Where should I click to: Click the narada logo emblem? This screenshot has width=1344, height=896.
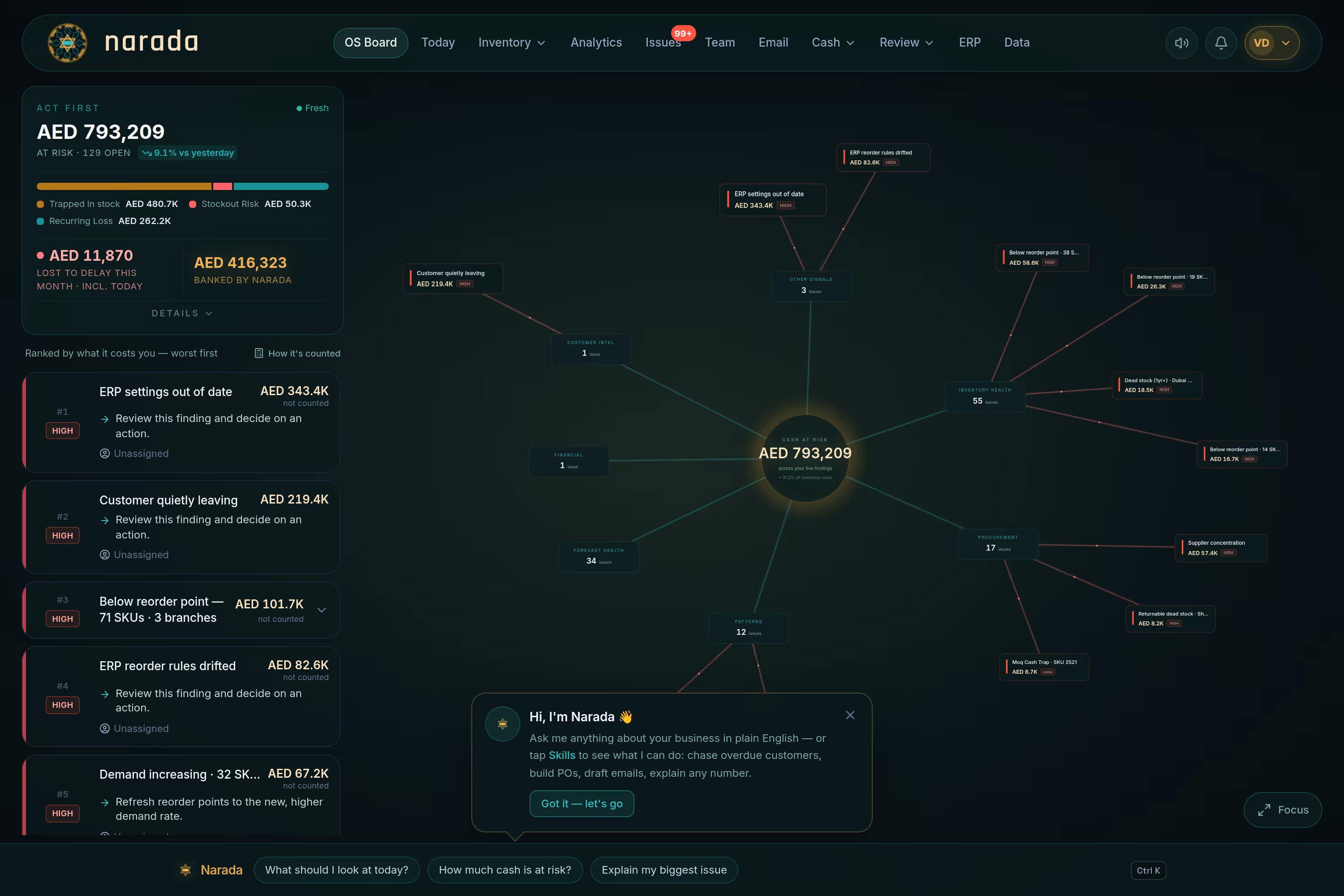(68, 42)
